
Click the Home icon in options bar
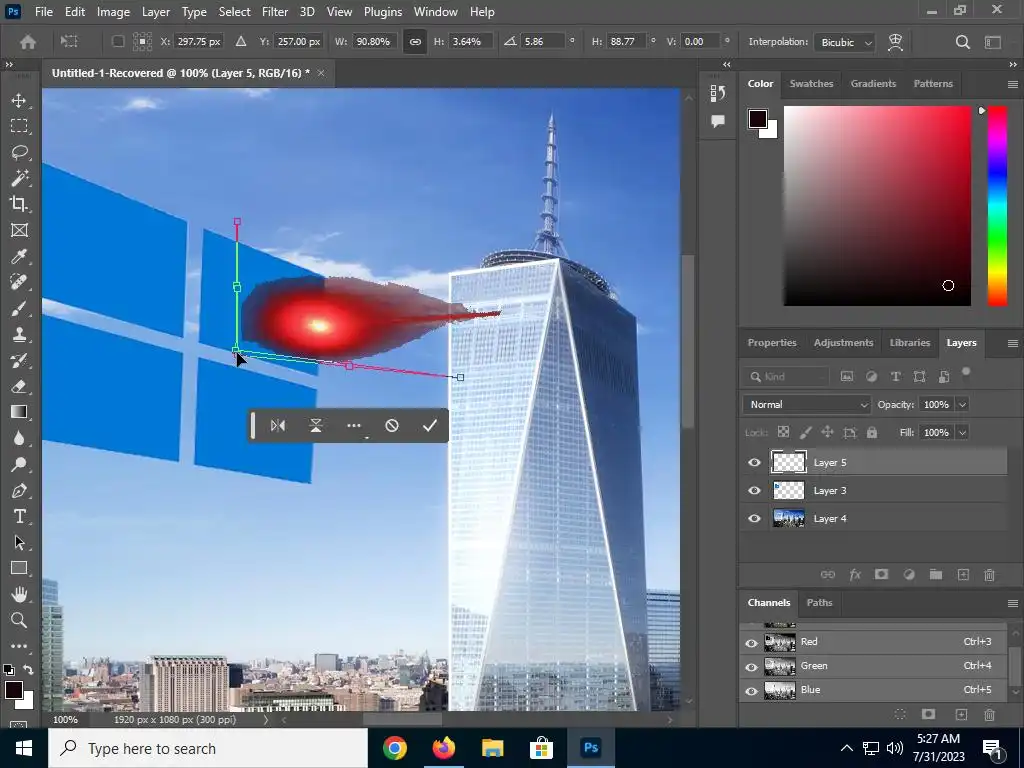[28, 42]
